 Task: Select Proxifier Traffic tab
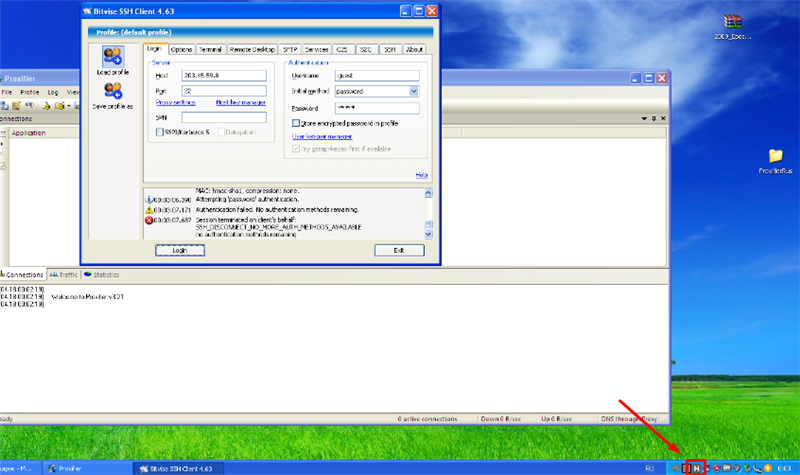(x=64, y=274)
